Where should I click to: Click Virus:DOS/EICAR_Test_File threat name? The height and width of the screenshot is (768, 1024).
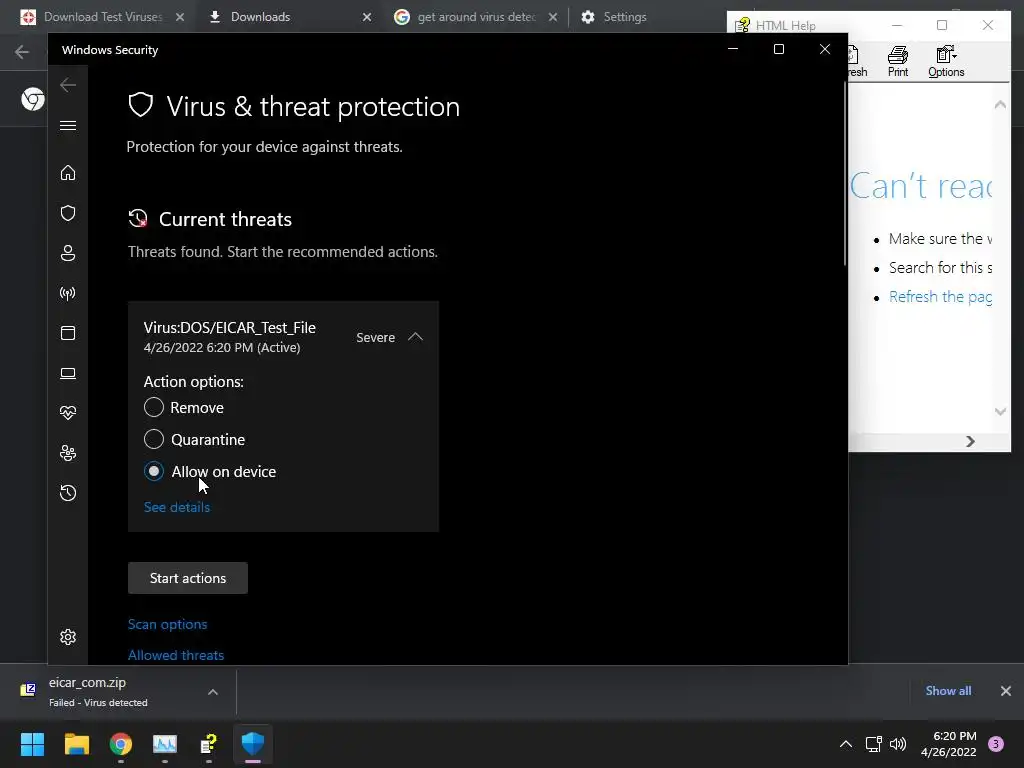coord(230,328)
